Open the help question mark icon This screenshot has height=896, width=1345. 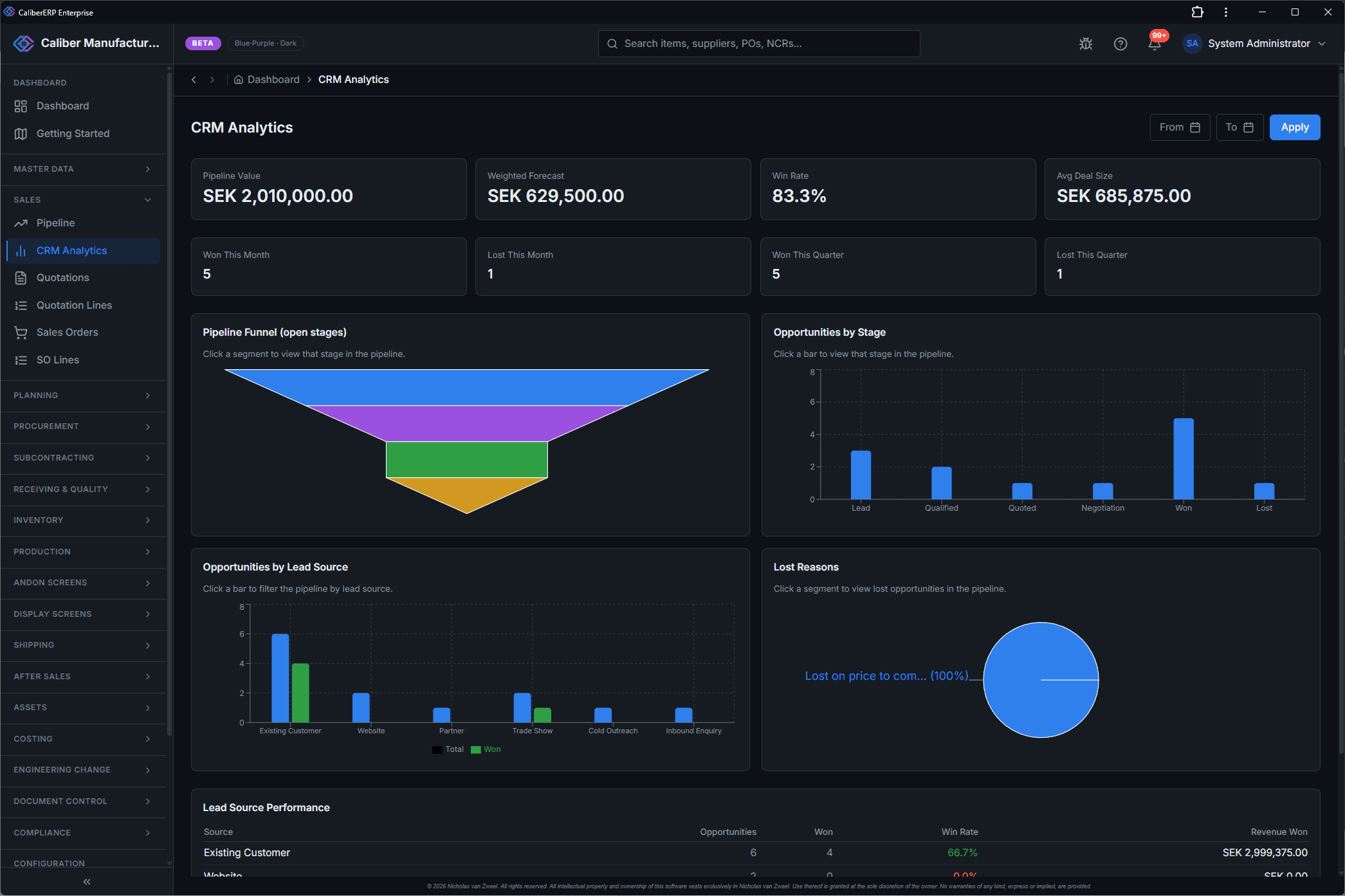pos(1121,44)
